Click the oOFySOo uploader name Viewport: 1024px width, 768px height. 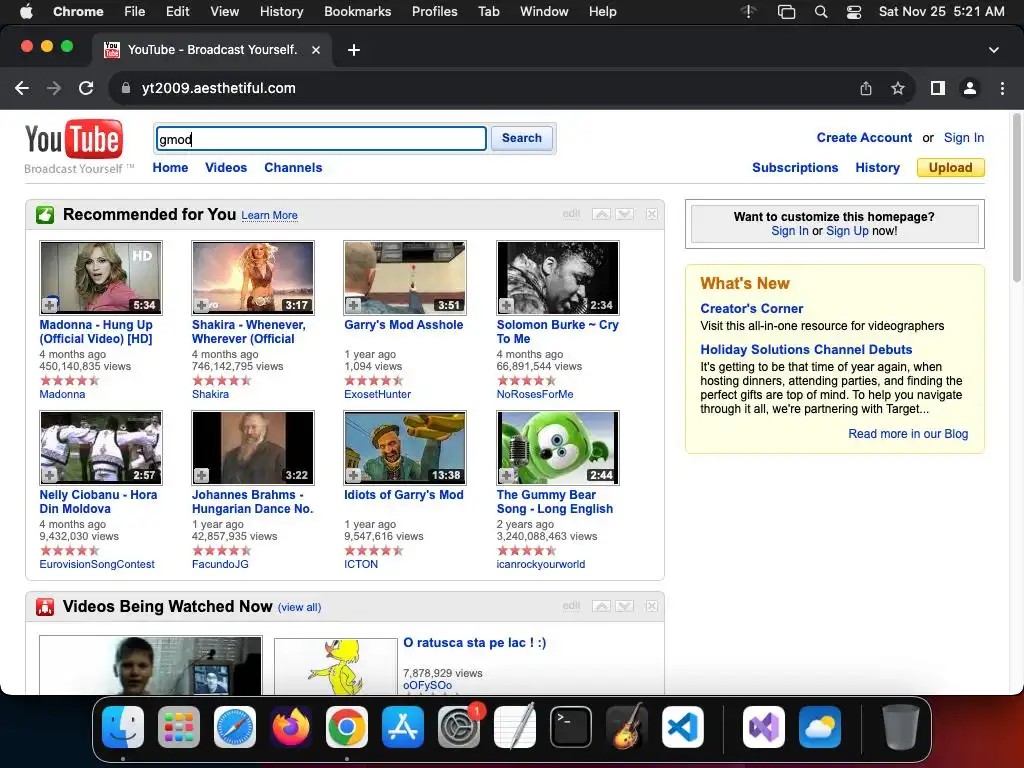click(x=427, y=685)
